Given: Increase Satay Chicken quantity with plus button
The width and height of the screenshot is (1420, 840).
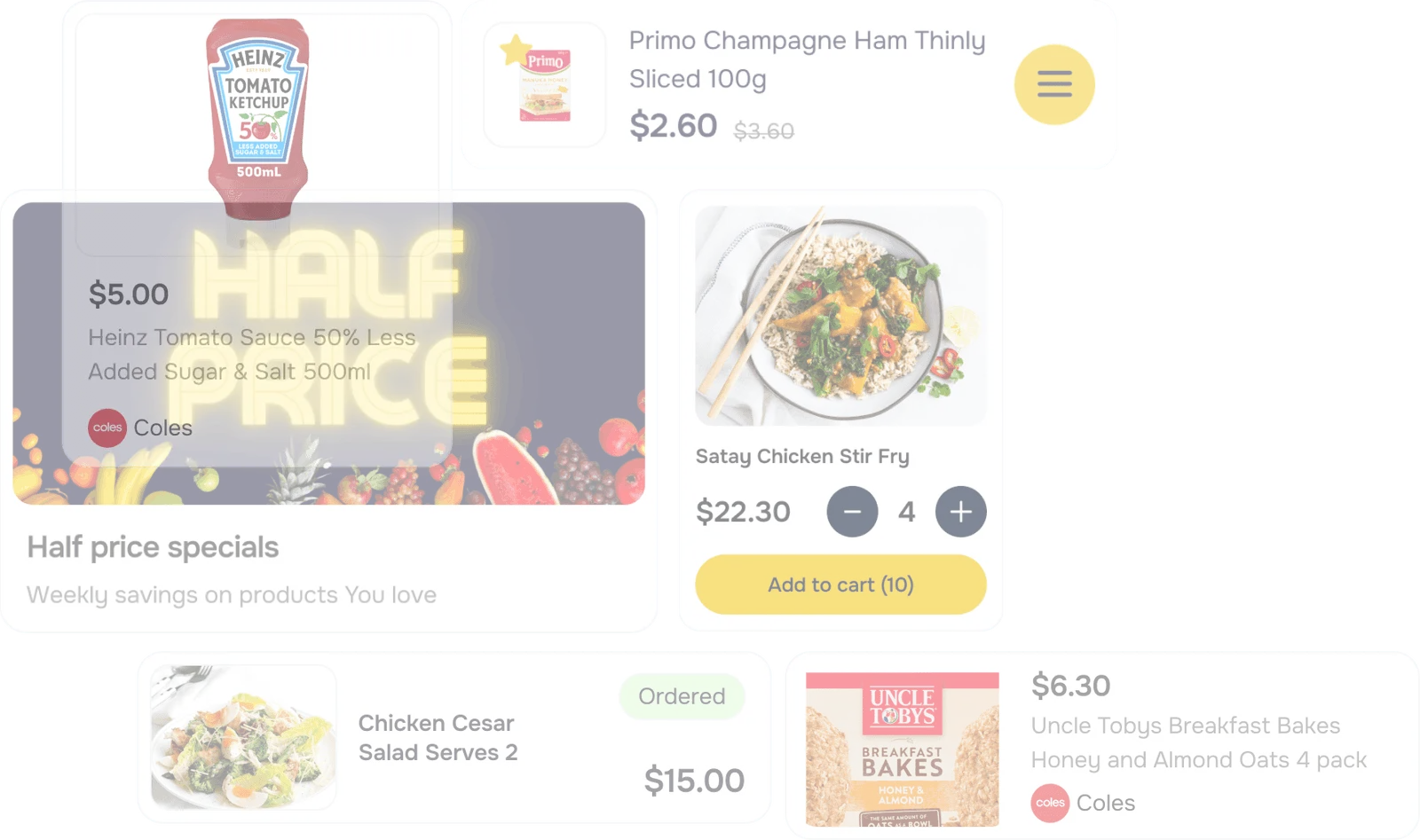Looking at the screenshot, I should (960, 512).
